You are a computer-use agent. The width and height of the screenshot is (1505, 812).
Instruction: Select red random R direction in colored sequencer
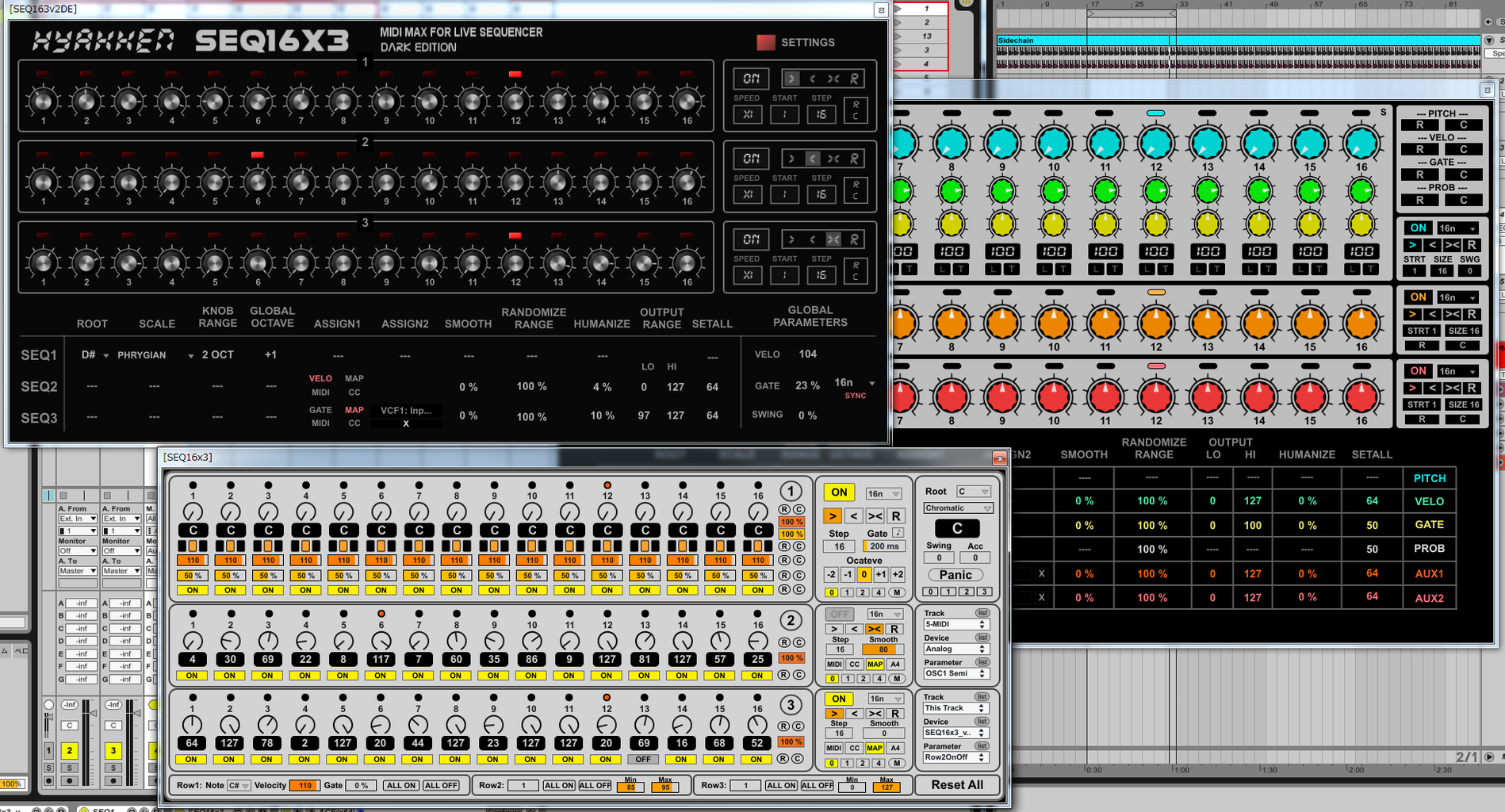click(x=1472, y=388)
